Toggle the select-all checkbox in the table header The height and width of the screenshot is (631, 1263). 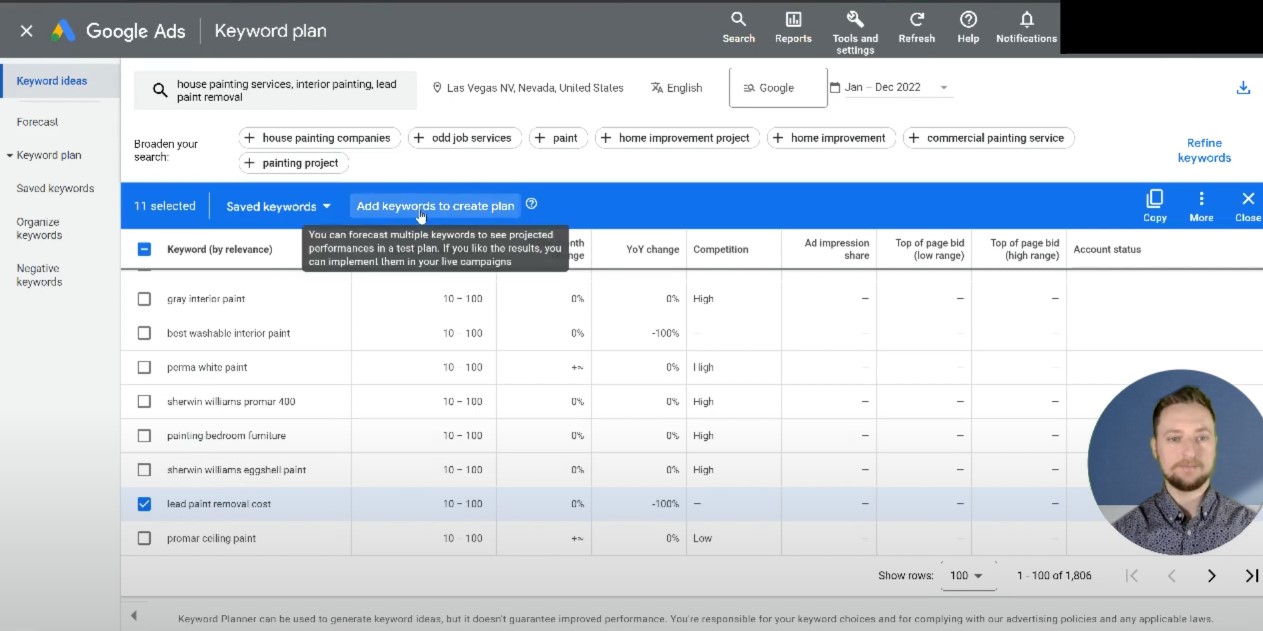tap(144, 249)
